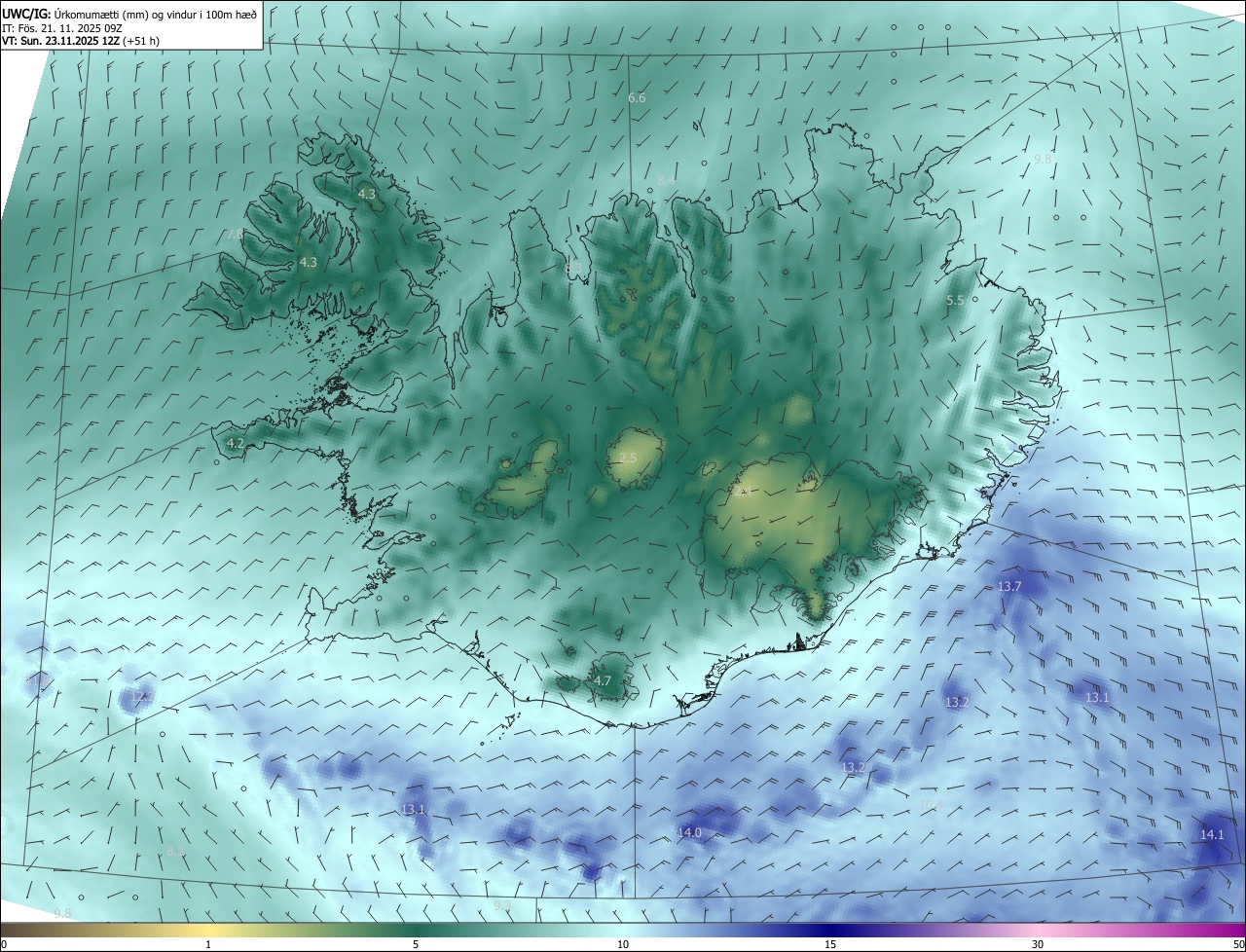
Task: Click the colour scale tick labelled 5
Action: [x=416, y=944]
